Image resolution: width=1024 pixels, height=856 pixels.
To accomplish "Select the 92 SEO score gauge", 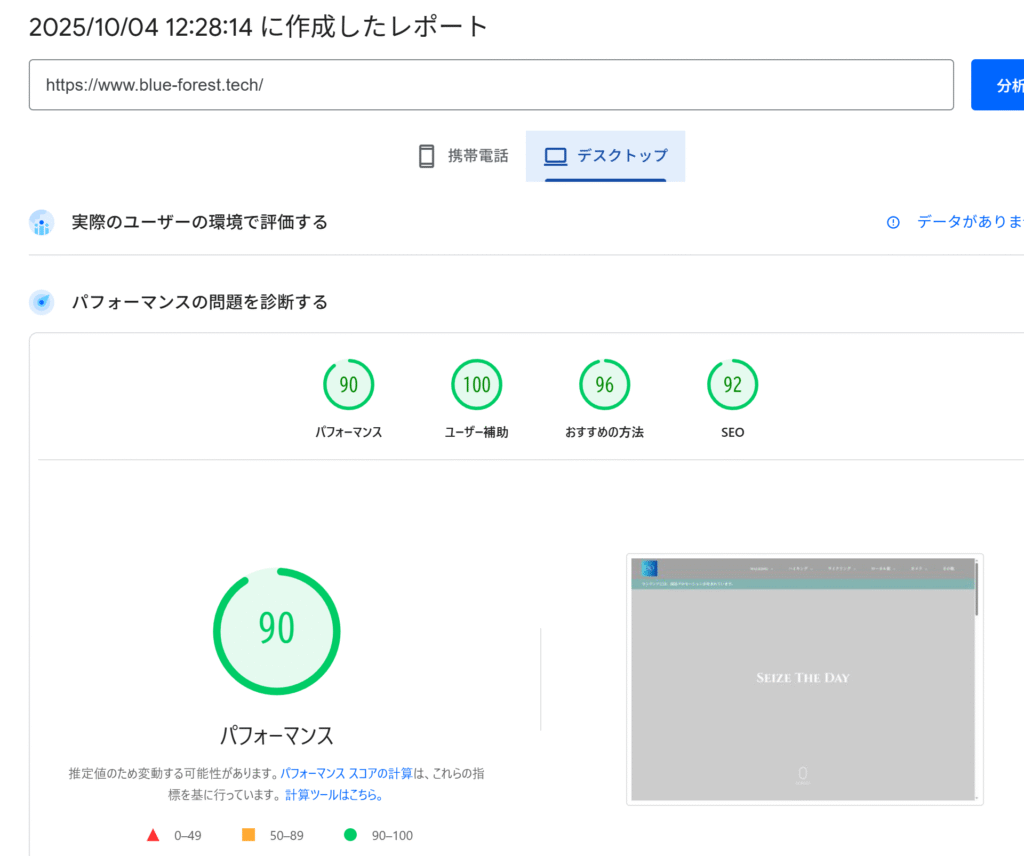I will click(x=732, y=385).
